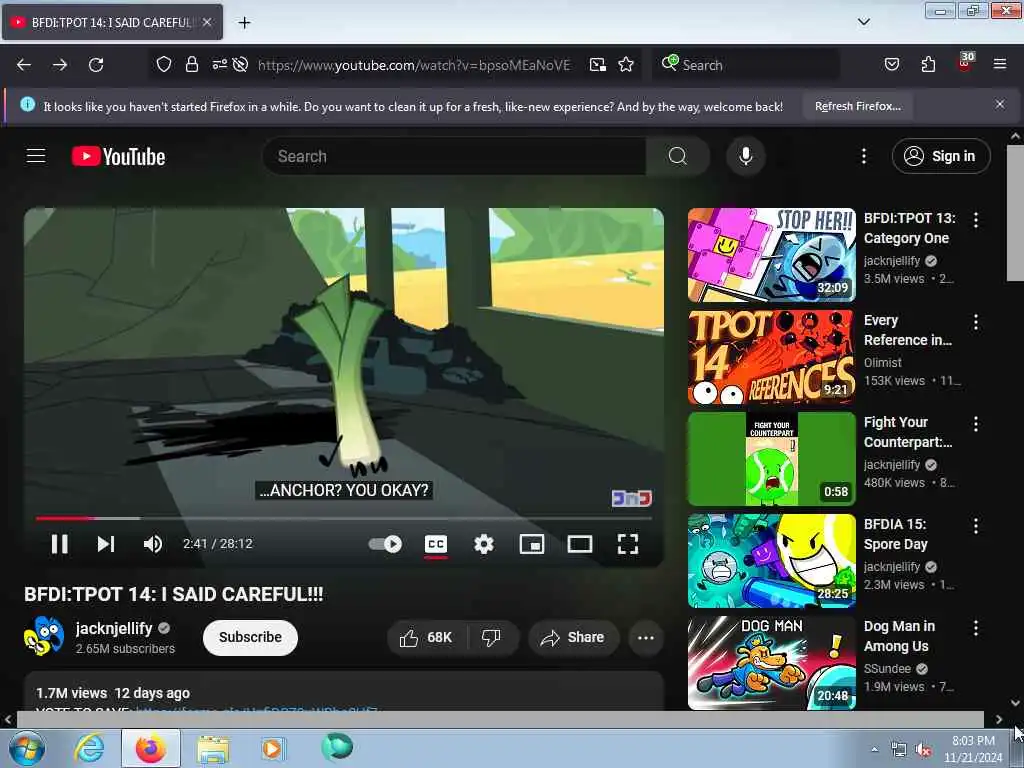
Task: Open the Pocket save icon
Action: (x=891, y=65)
